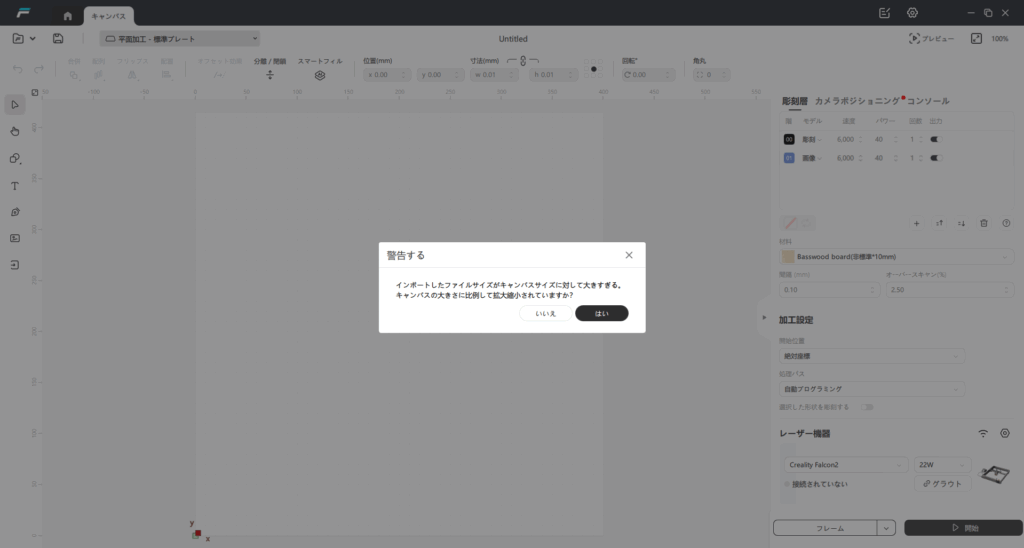Toggle output switch for layer 01
This screenshot has width=1024, height=548.
(x=936, y=158)
